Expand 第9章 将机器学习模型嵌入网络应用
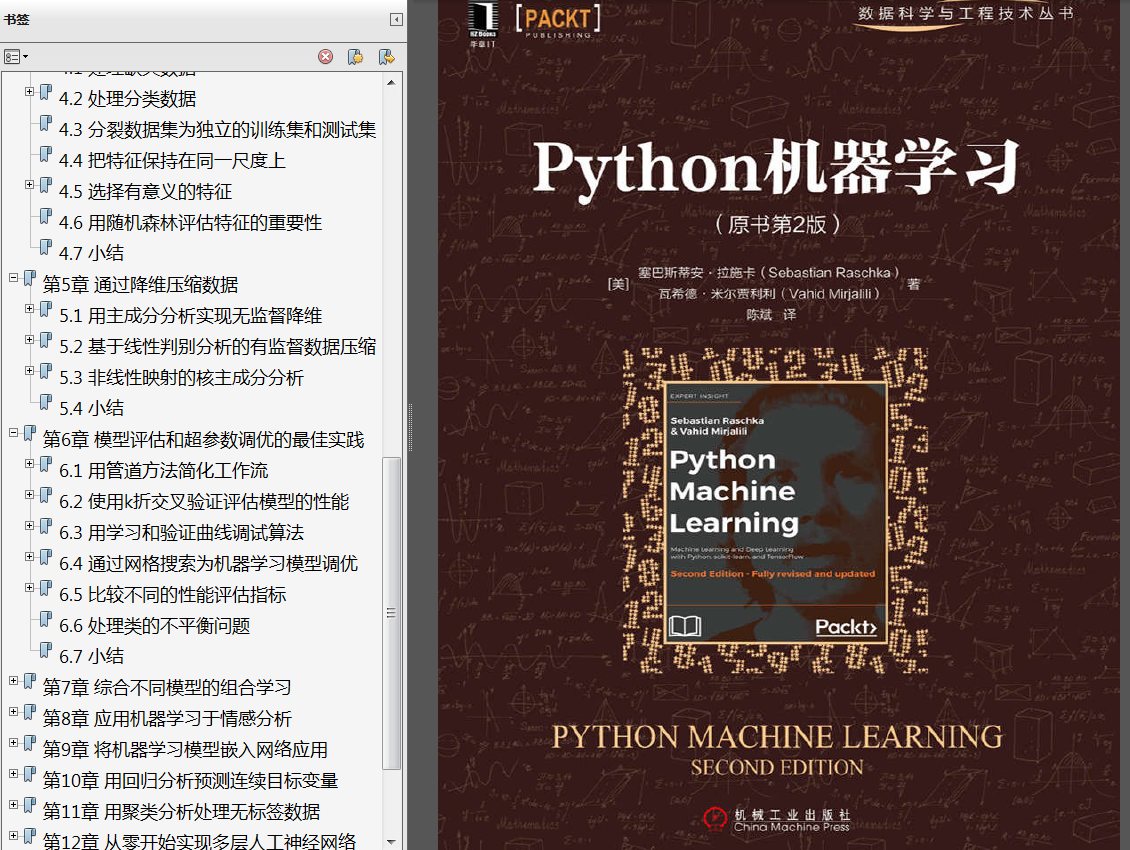The height and width of the screenshot is (850, 1130). point(13,743)
